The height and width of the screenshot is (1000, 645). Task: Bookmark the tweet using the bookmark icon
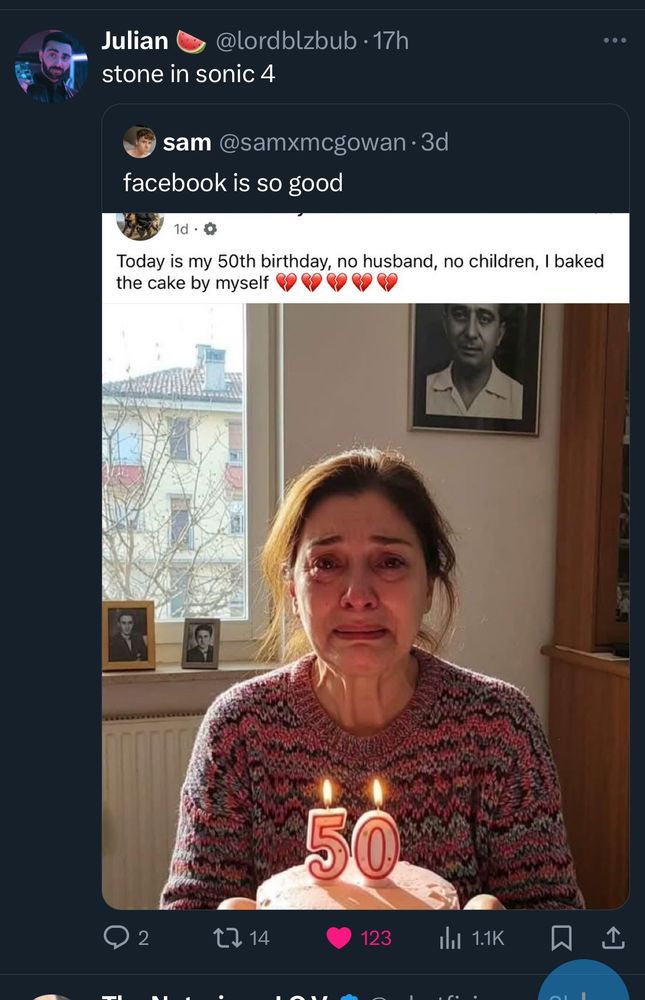coord(562,937)
